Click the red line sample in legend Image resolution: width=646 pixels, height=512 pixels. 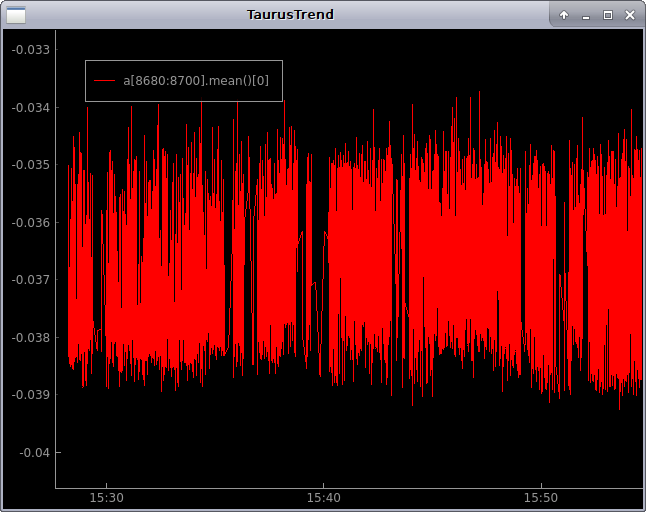[105, 80]
